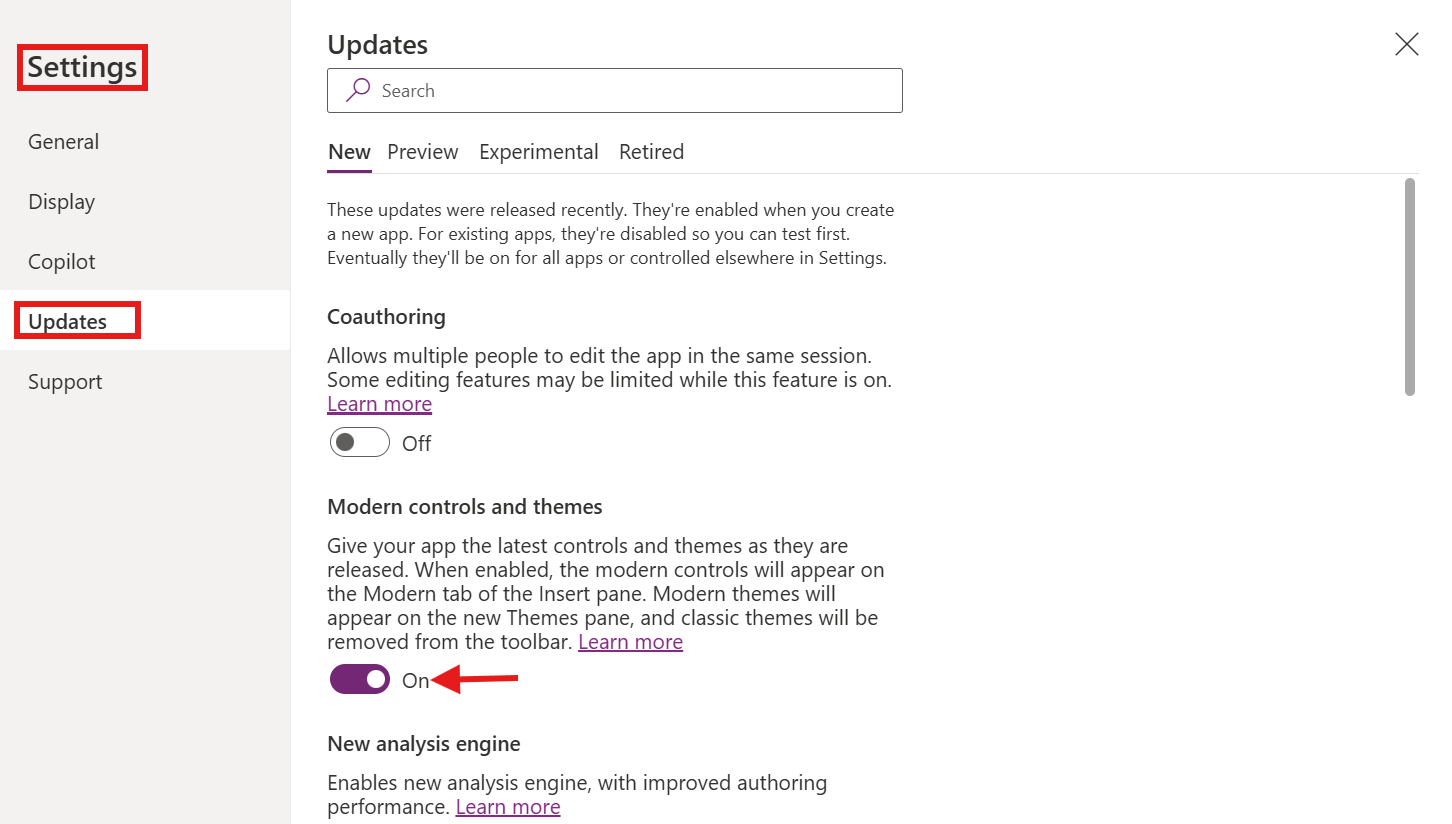Disable the Modern controls and themes toggle
This screenshot has height=824, width=1452.
pos(360,680)
